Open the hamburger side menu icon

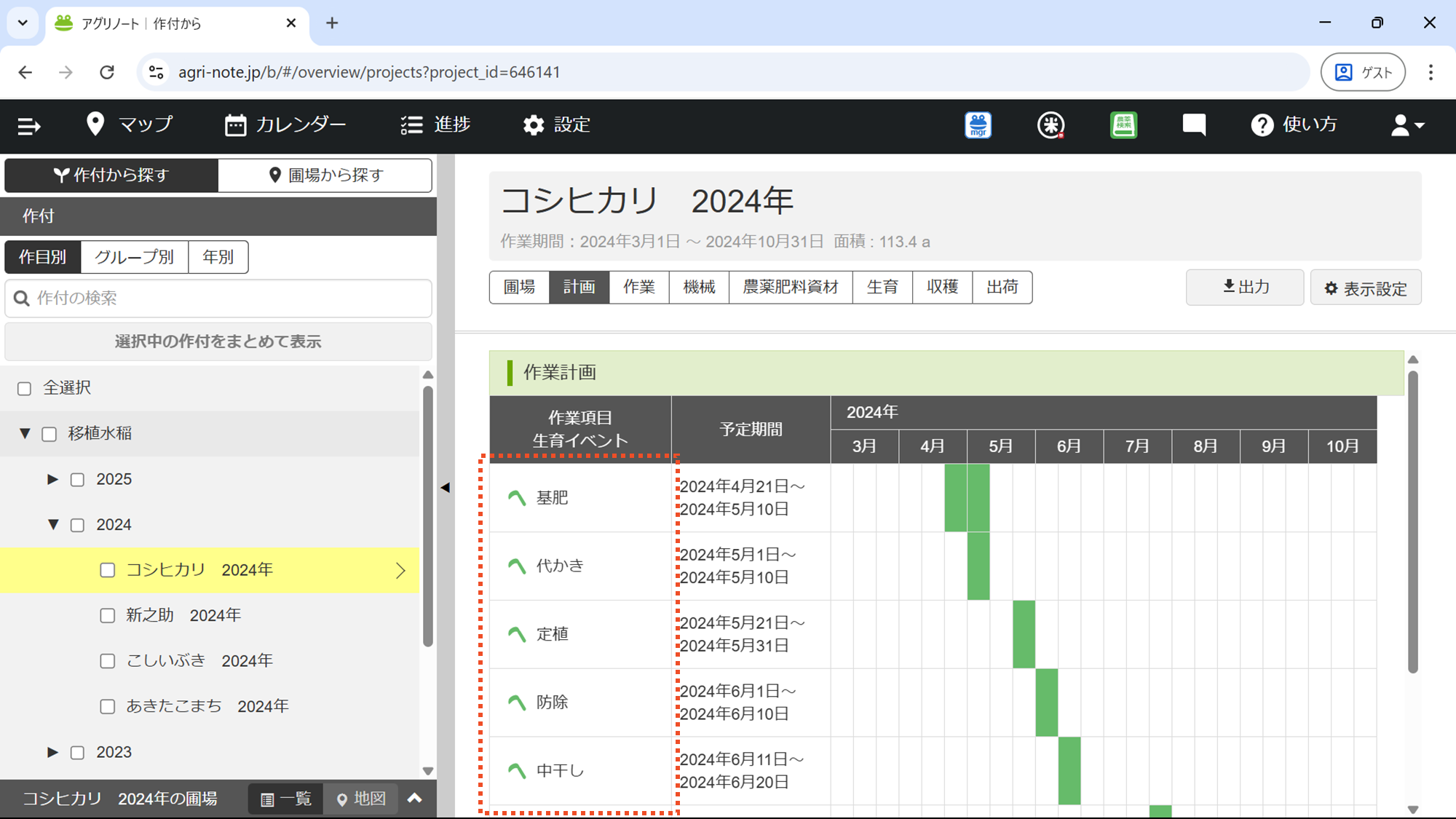(28, 126)
